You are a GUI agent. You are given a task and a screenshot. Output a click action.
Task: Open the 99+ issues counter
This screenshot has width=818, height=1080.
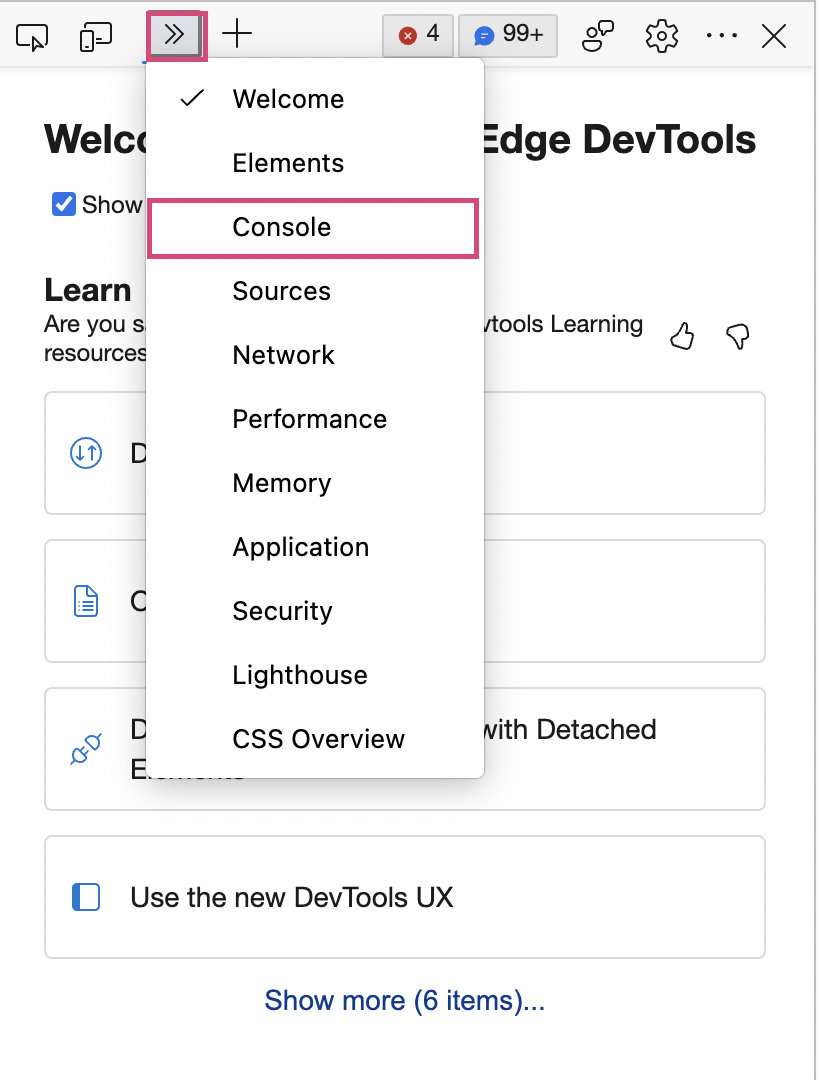(508, 34)
